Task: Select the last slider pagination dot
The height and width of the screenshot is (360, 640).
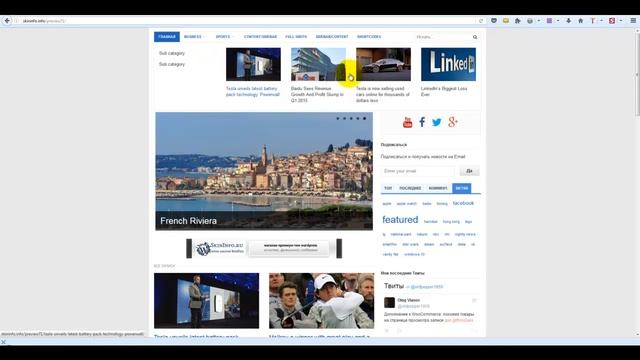Action: point(364,118)
